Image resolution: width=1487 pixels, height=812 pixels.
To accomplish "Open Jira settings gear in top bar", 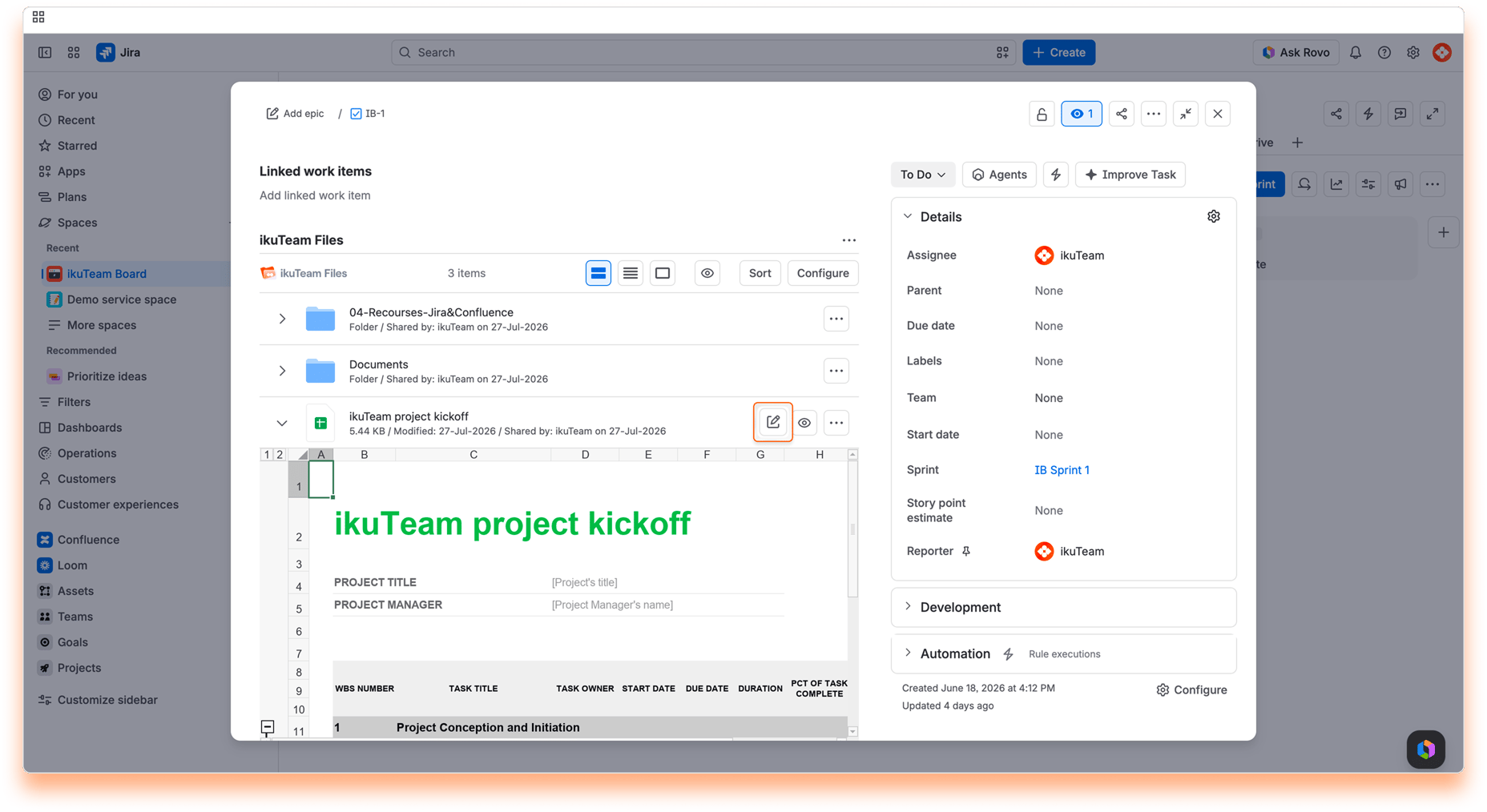I will tap(1412, 52).
